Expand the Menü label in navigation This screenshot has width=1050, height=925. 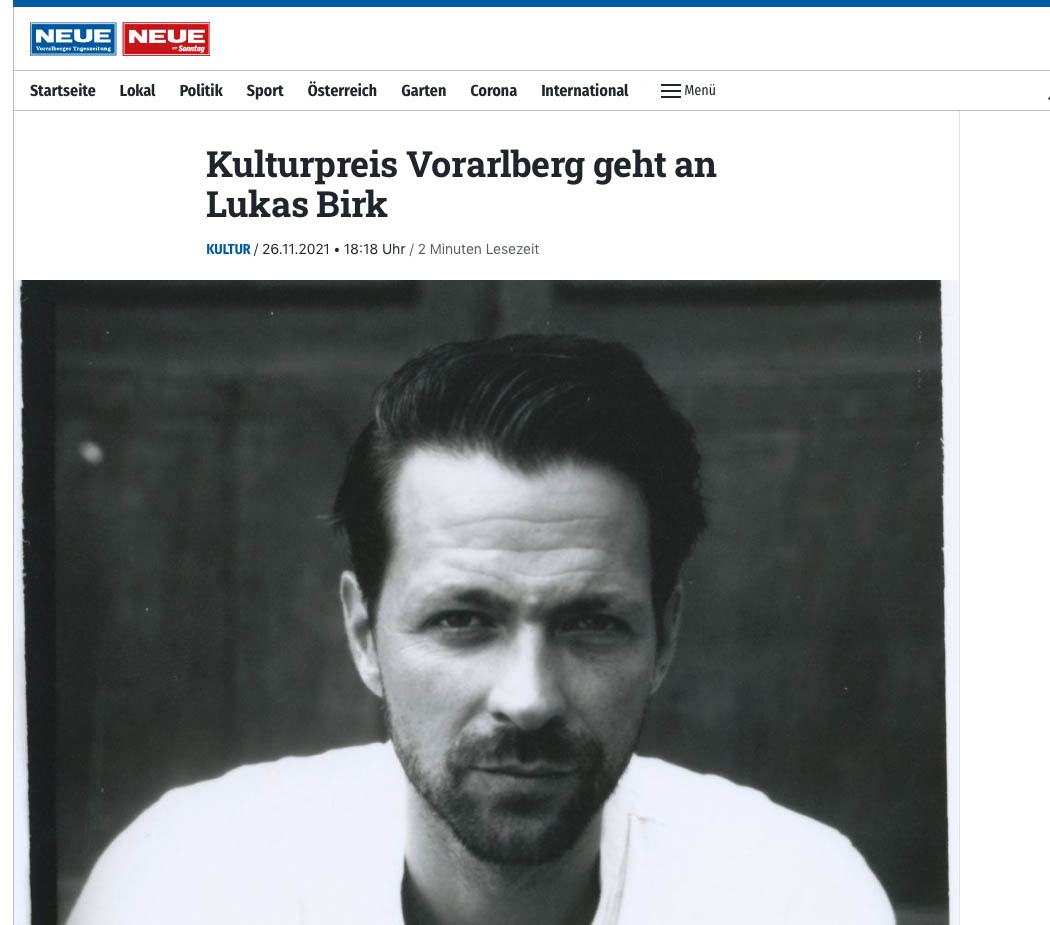tap(700, 90)
